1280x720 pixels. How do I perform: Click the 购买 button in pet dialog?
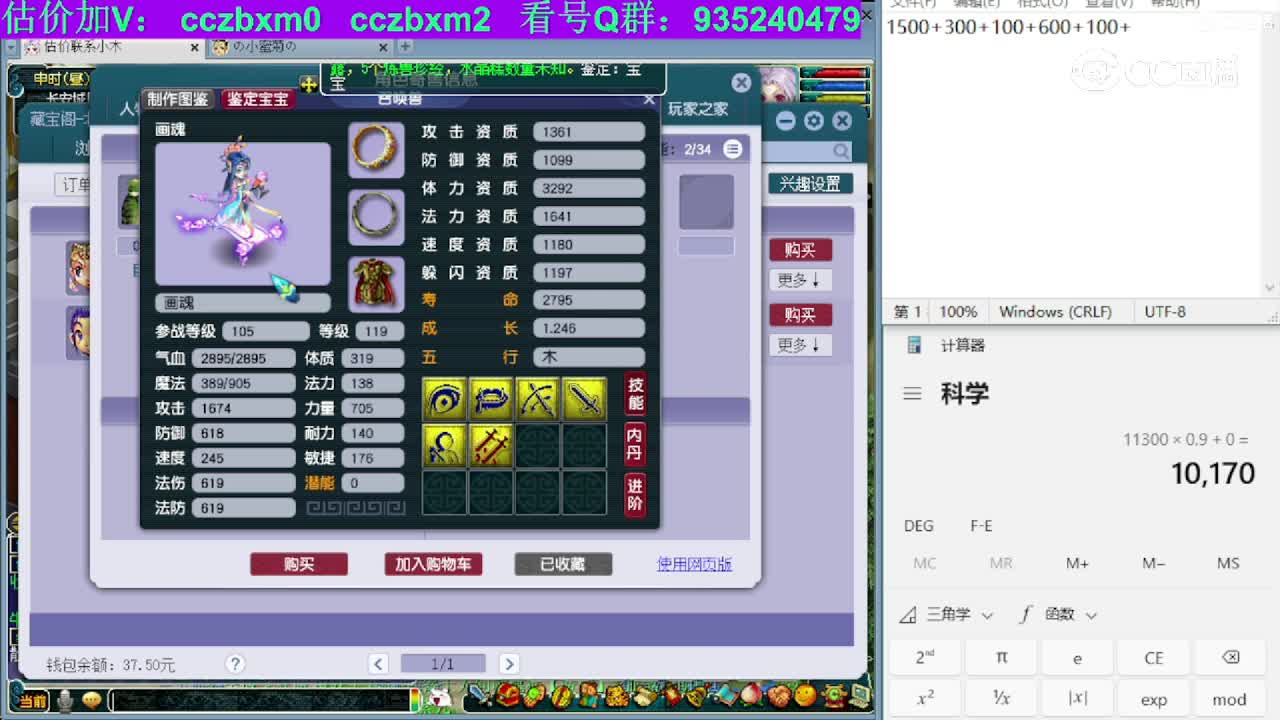click(299, 565)
